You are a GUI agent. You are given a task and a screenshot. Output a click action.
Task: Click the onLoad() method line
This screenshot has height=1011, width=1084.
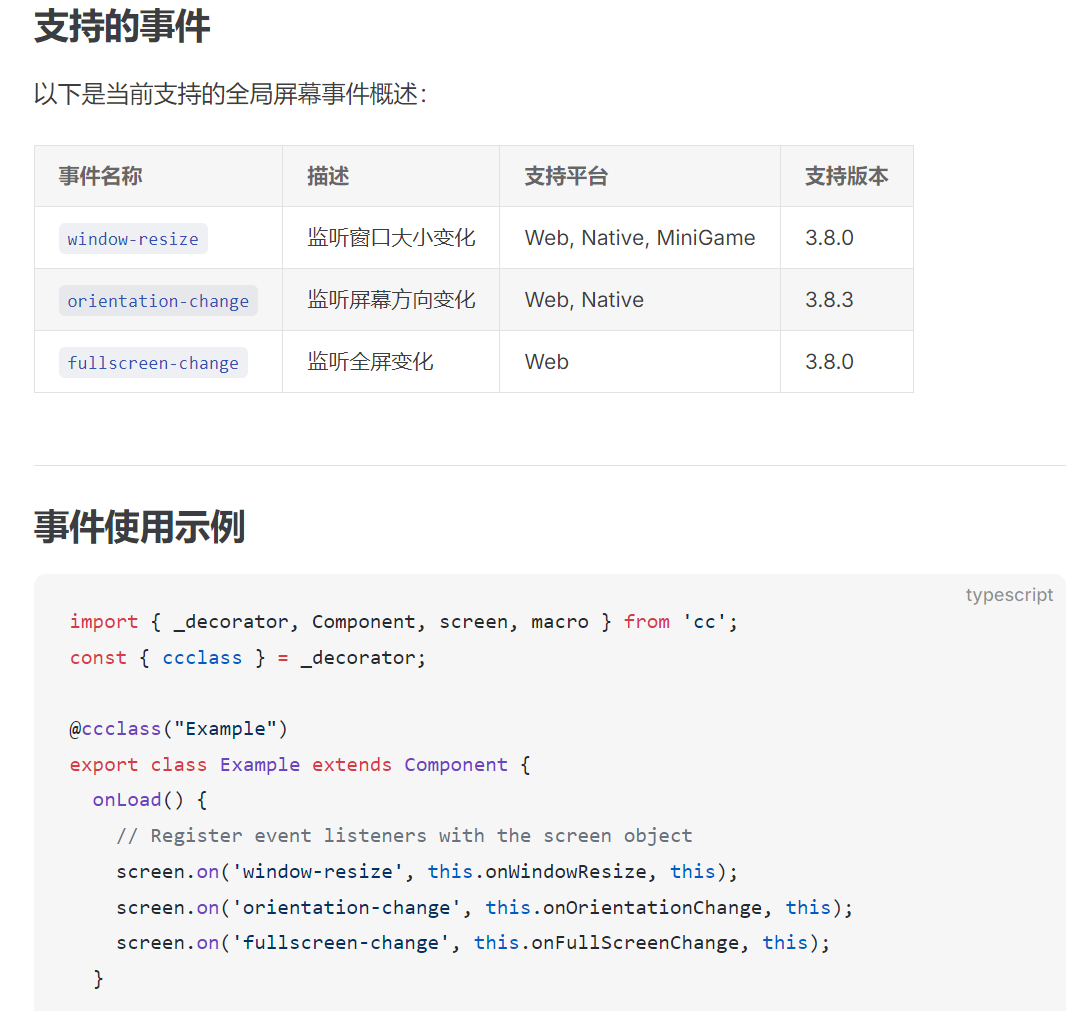[x=150, y=800]
